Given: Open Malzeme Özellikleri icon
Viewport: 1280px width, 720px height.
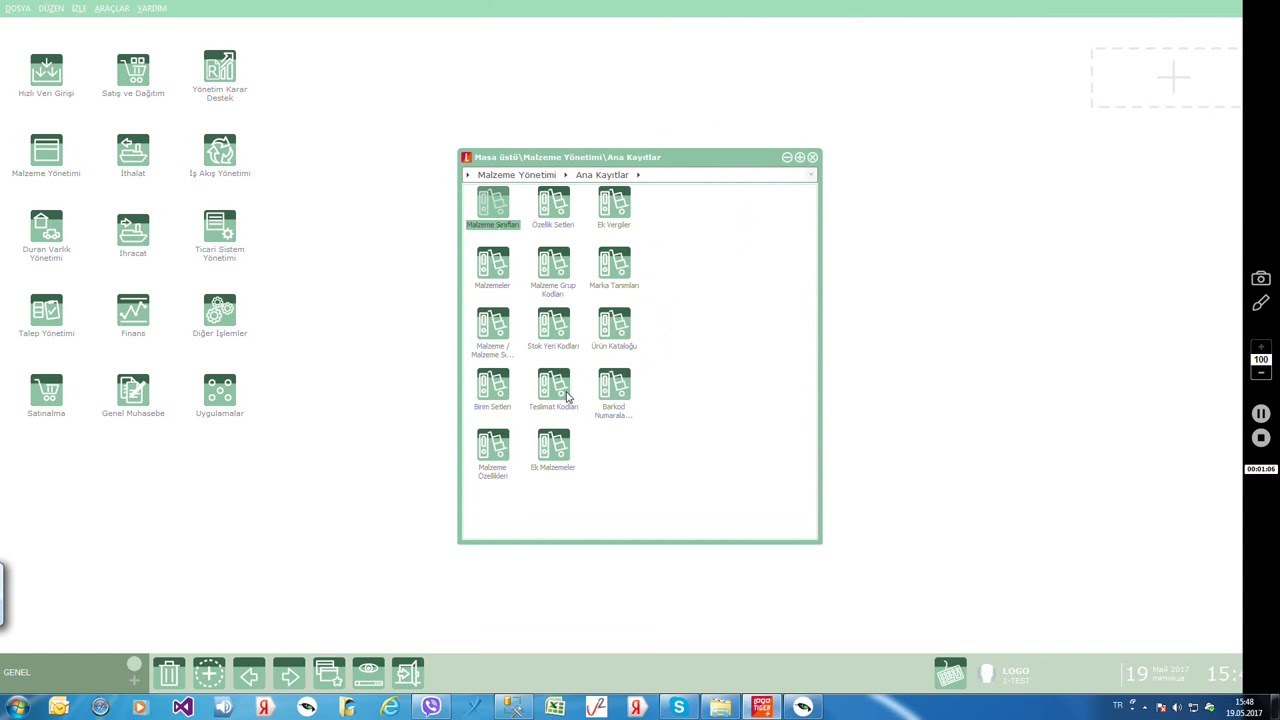Looking at the screenshot, I should click(x=492, y=456).
